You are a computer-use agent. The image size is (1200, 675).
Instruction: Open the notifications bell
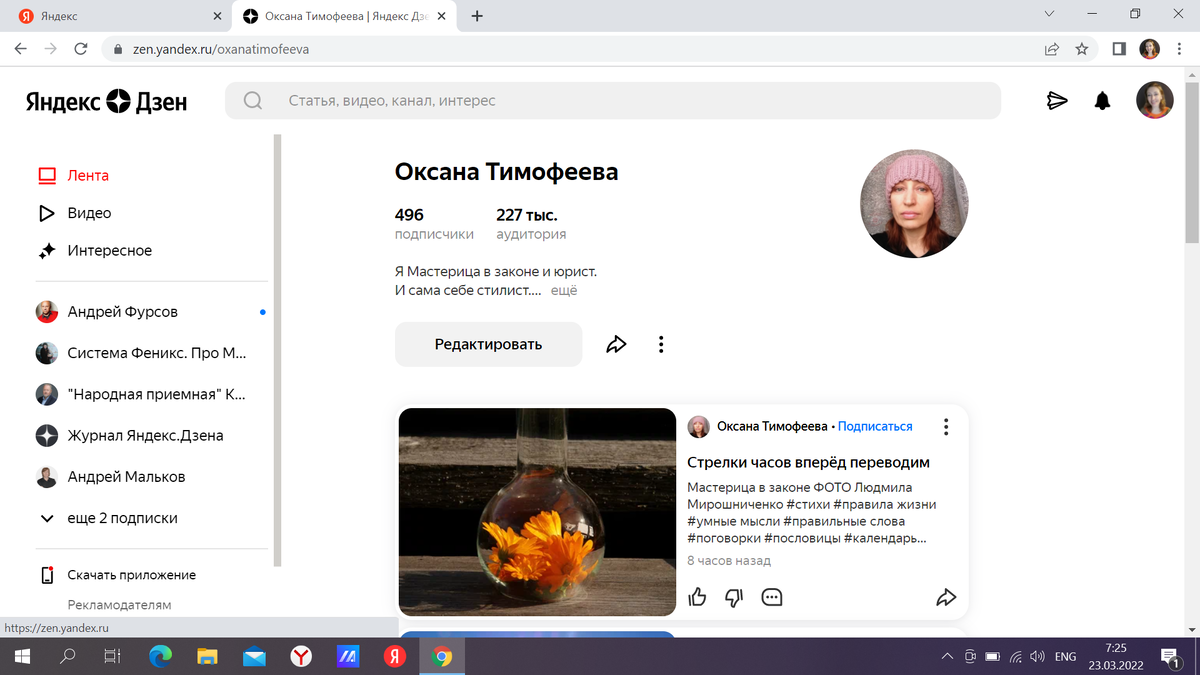tap(1102, 100)
